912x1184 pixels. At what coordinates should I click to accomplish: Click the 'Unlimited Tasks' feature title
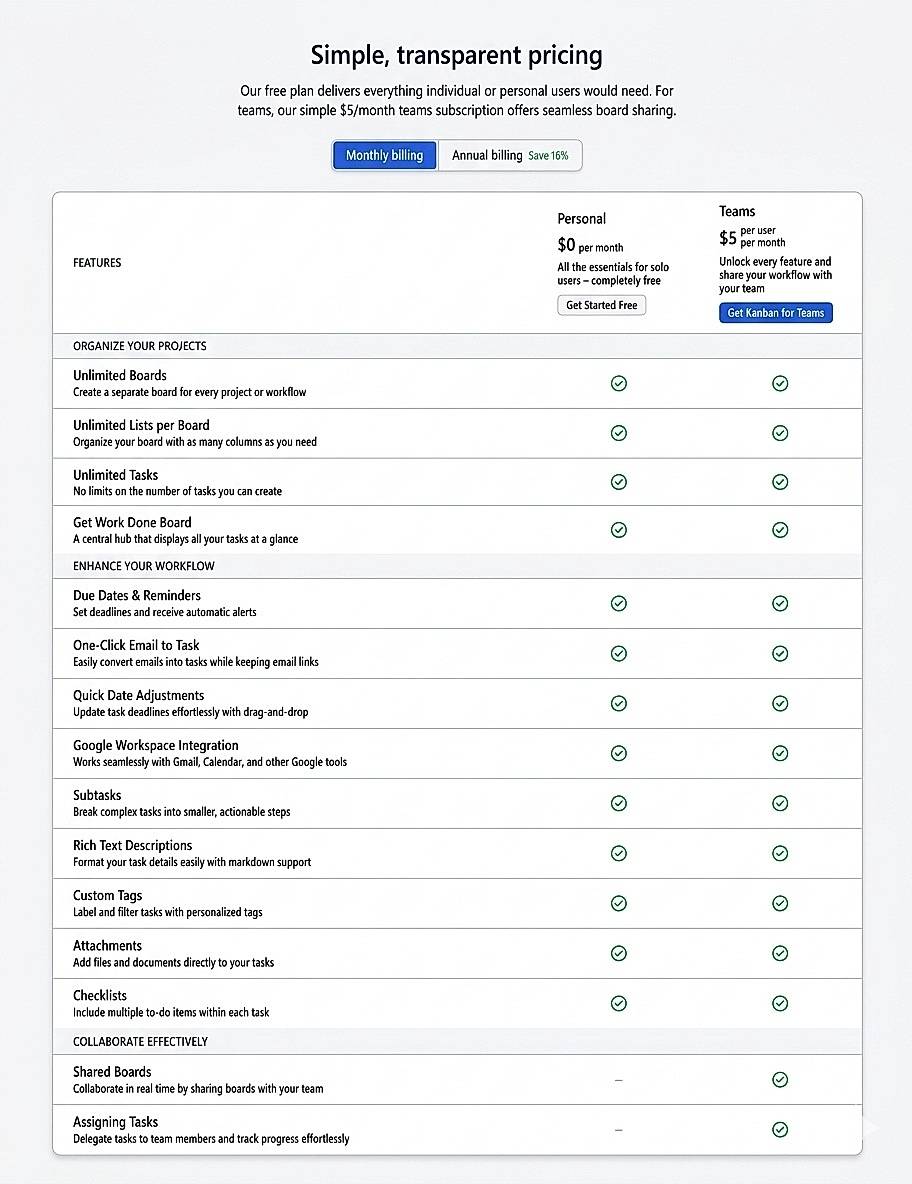[116, 475]
